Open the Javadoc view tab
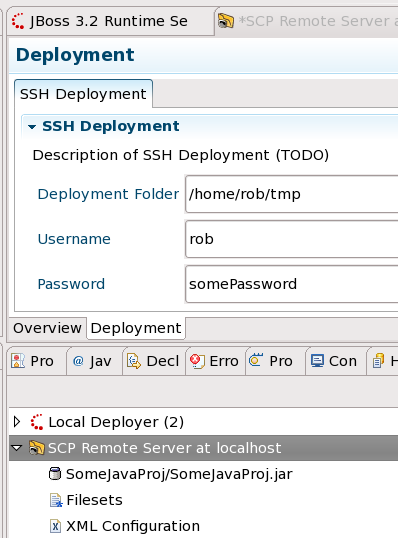Image resolution: width=398 pixels, height=538 pixels. [93, 361]
